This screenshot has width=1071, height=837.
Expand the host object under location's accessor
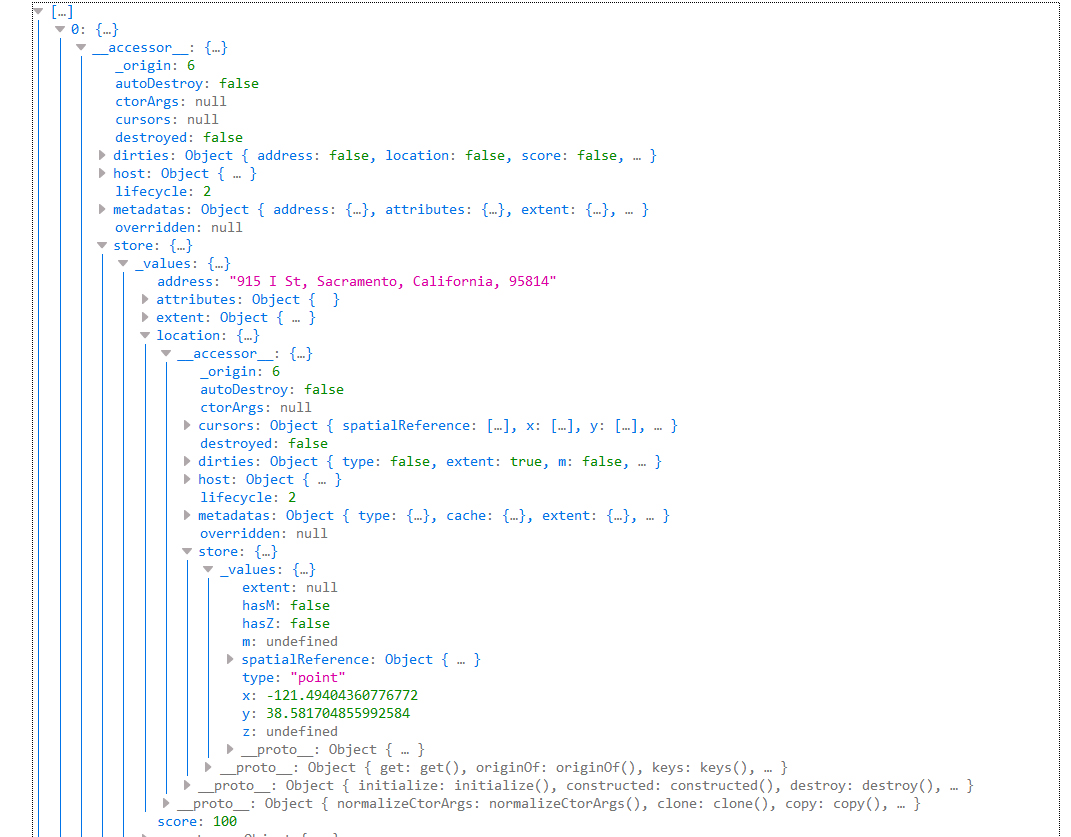pyautogui.click(x=187, y=479)
